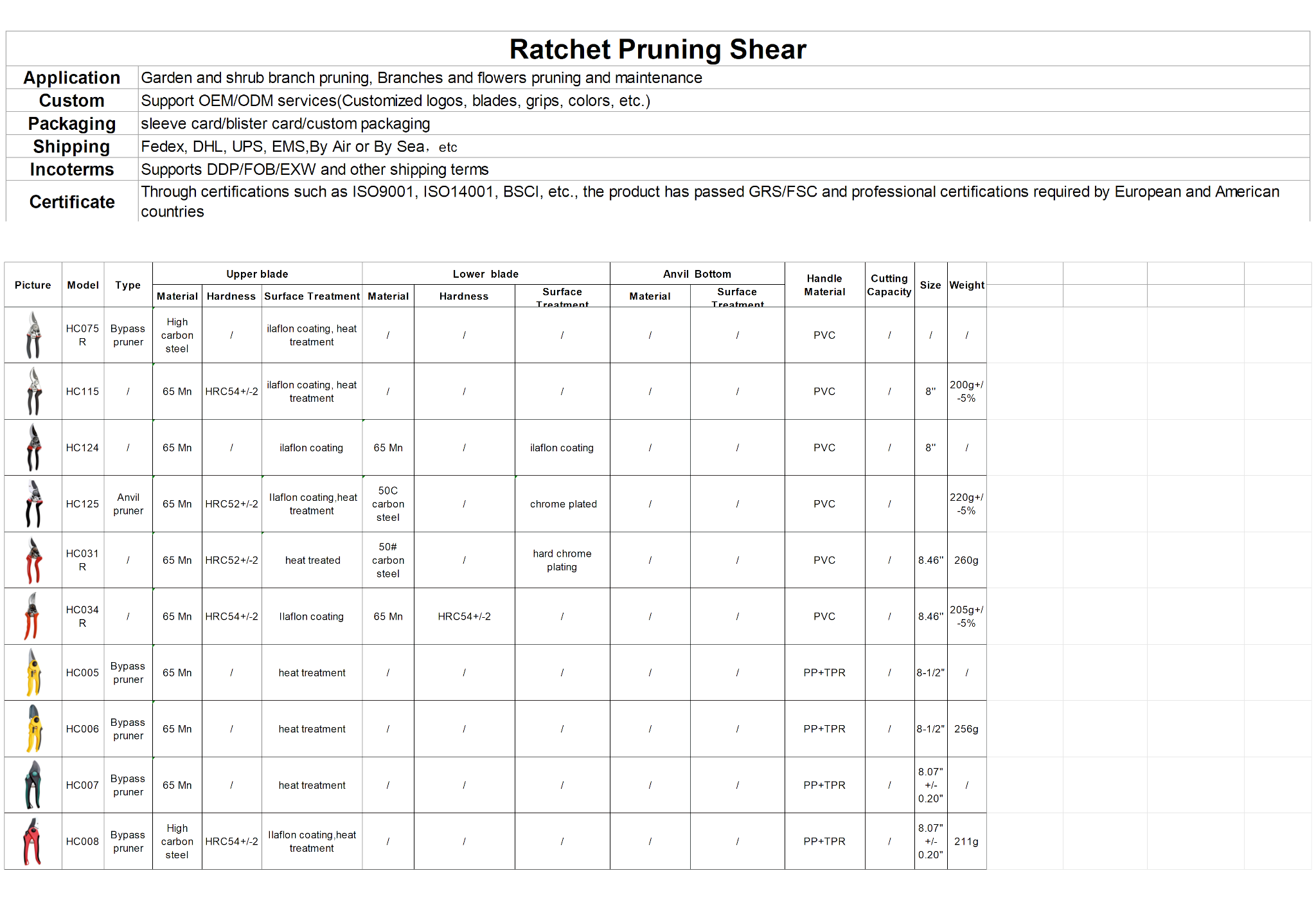Viewport: 1316px width, 900px height.
Task: Click the HC008 model cell
Action: coord(82,841)
